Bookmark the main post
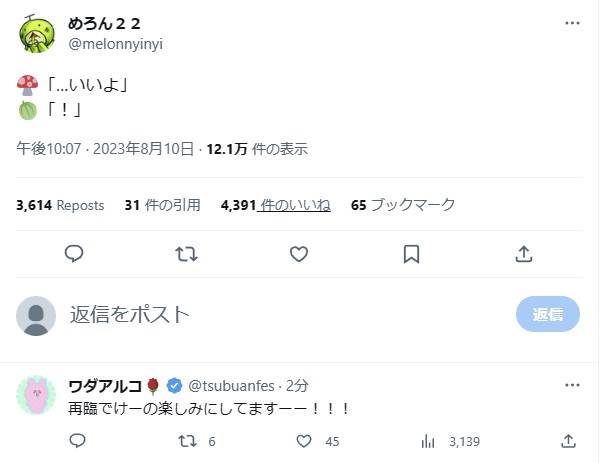 pos(411,254)
